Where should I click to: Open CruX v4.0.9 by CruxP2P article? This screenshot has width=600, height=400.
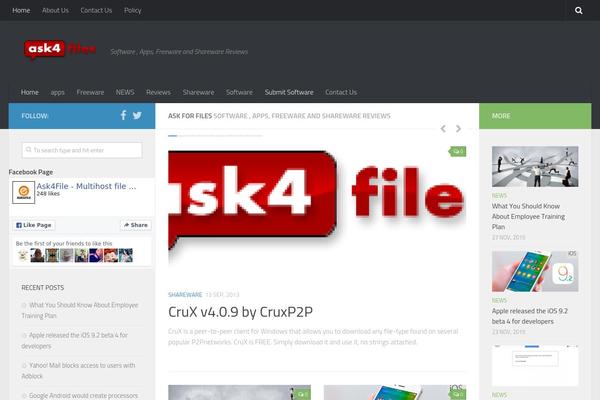pyautogui.click(x=240, y=312)
